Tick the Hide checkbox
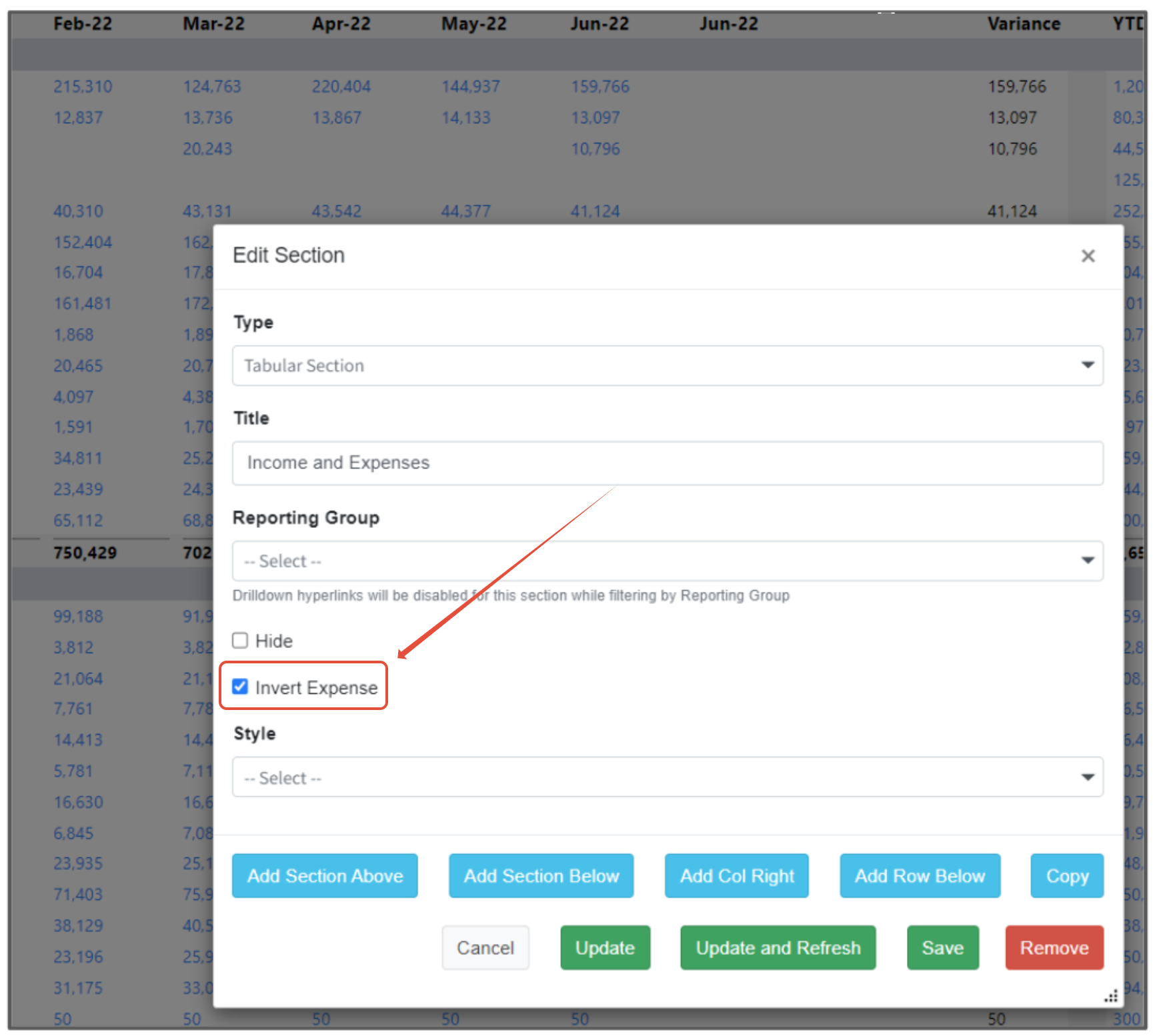 point(240,641)
